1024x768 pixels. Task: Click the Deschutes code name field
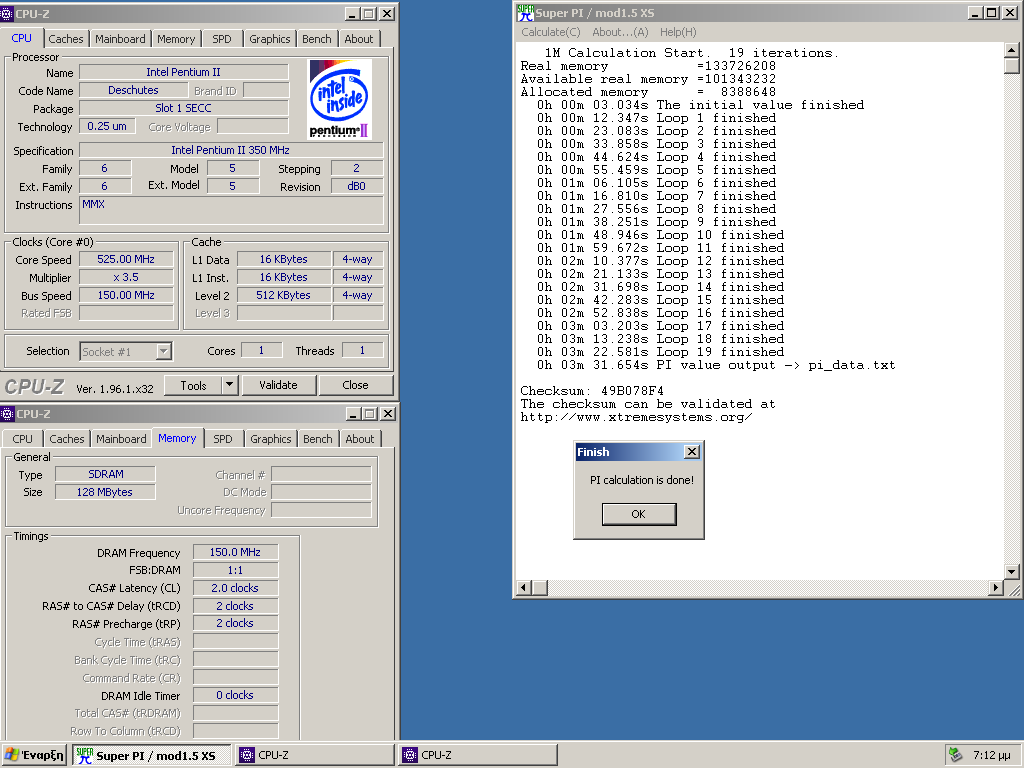point(133,90)
